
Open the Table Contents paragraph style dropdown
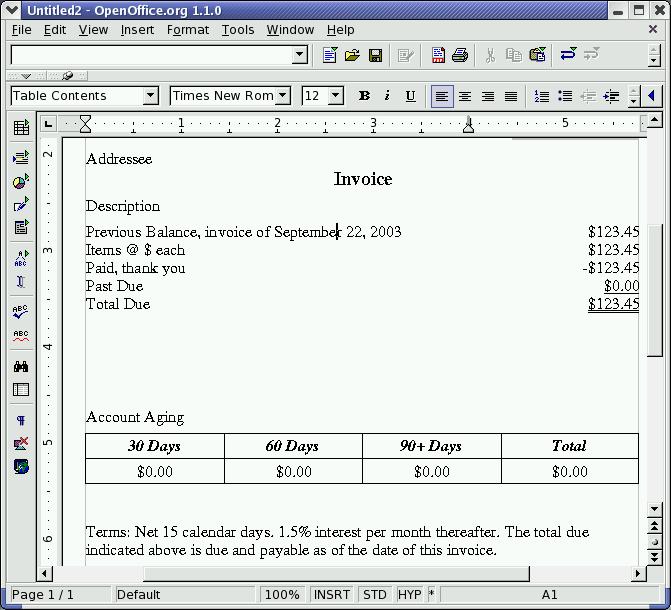(150, 96)
